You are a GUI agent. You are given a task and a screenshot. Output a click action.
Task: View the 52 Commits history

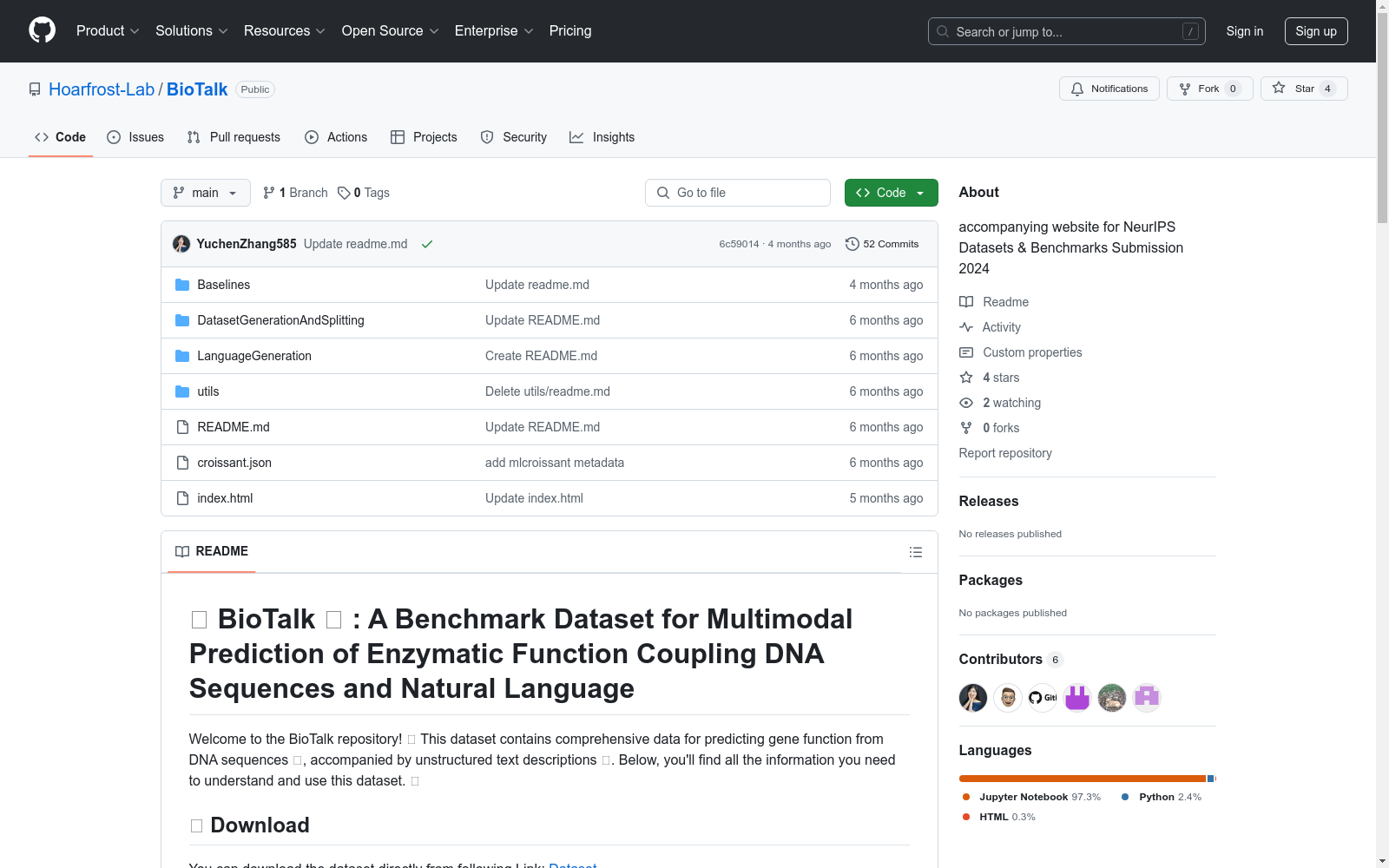882,244
